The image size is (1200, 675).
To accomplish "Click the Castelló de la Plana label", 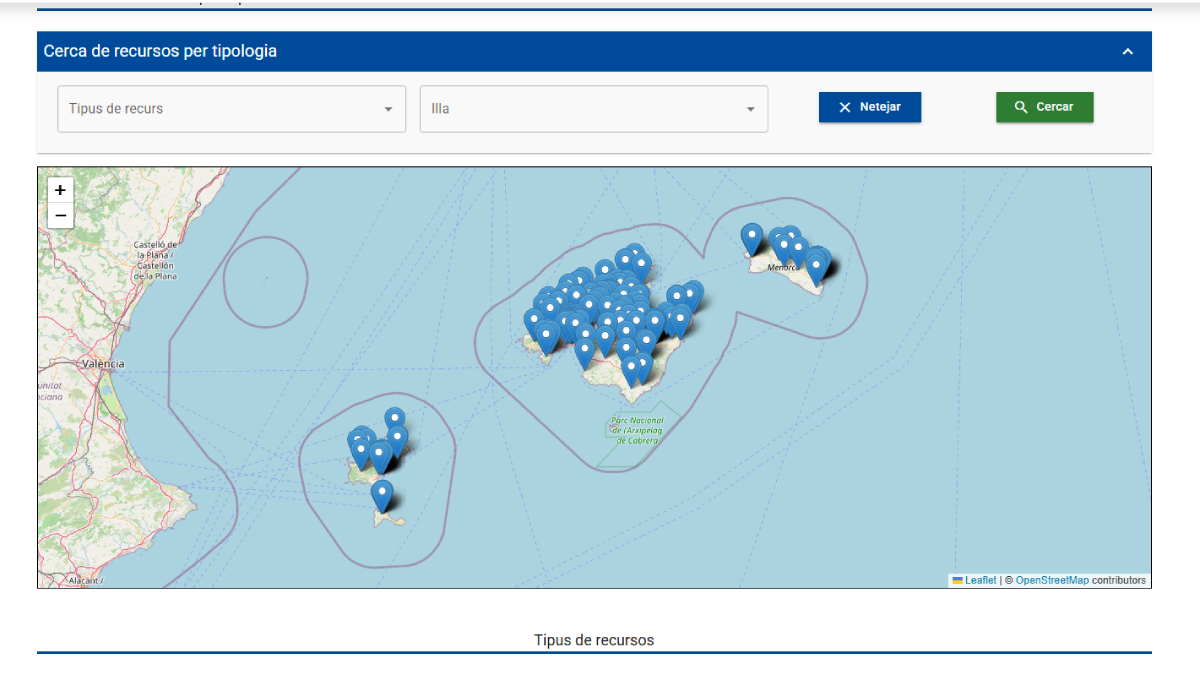I will (x=155, y=260).
